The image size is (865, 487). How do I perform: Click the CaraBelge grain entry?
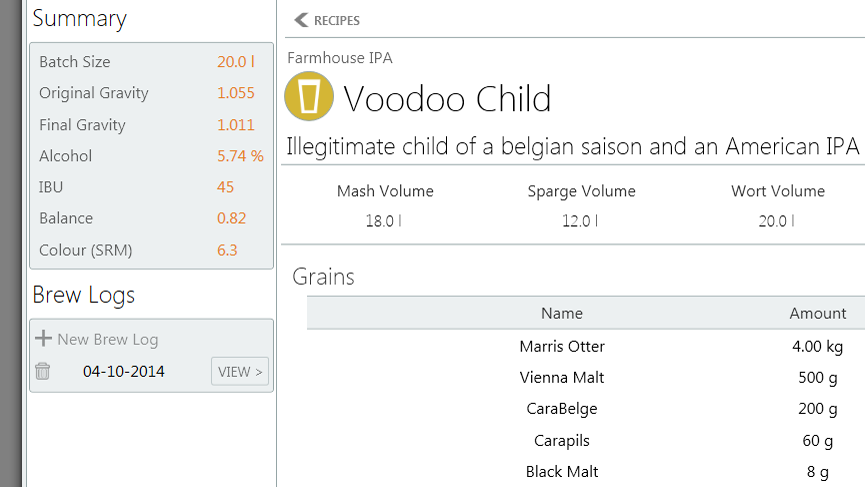[x=562, y=409]
